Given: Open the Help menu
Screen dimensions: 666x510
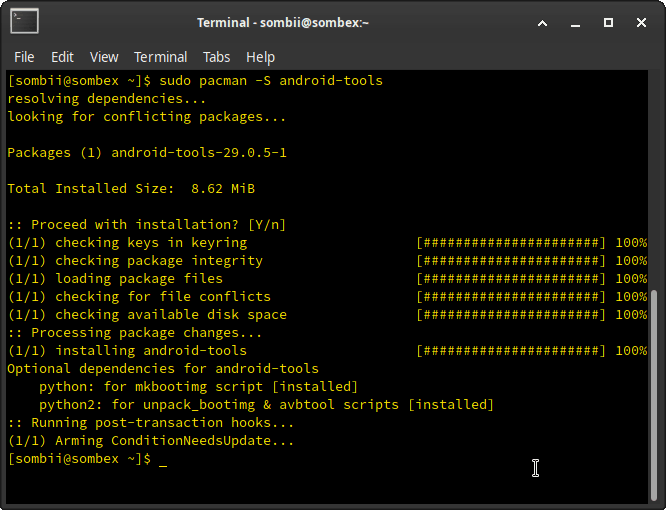Looking at the screenshot, I should click(x=260, y=57).
